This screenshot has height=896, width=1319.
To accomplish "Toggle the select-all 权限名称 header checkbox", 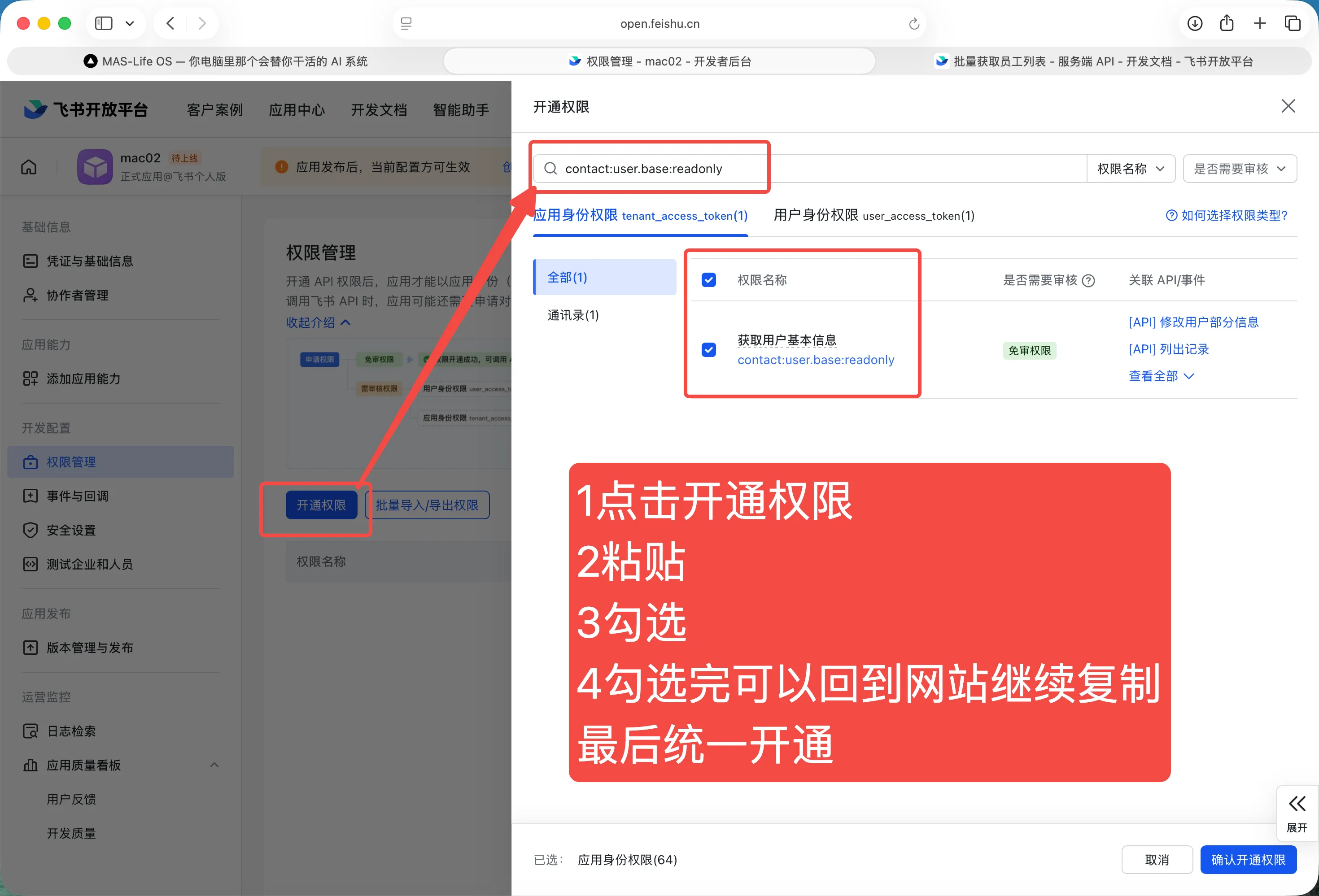I will pos(709,280).
